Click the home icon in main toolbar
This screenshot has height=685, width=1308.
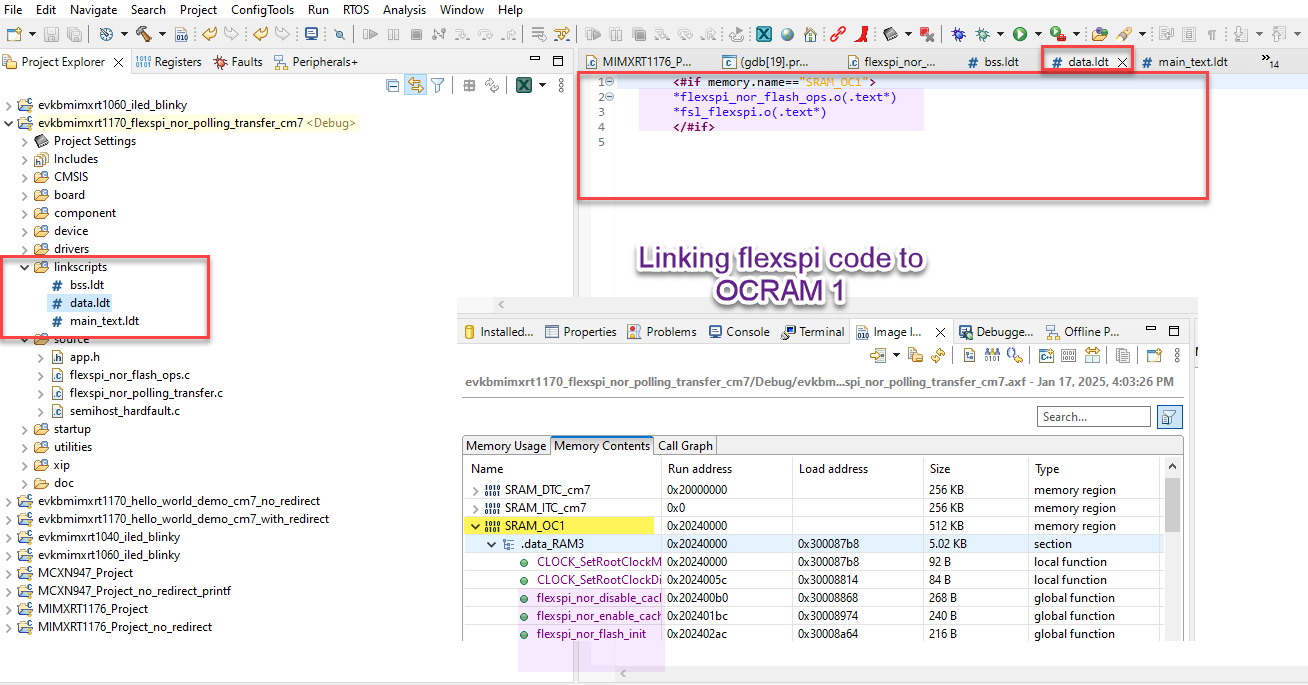[810, 34]
